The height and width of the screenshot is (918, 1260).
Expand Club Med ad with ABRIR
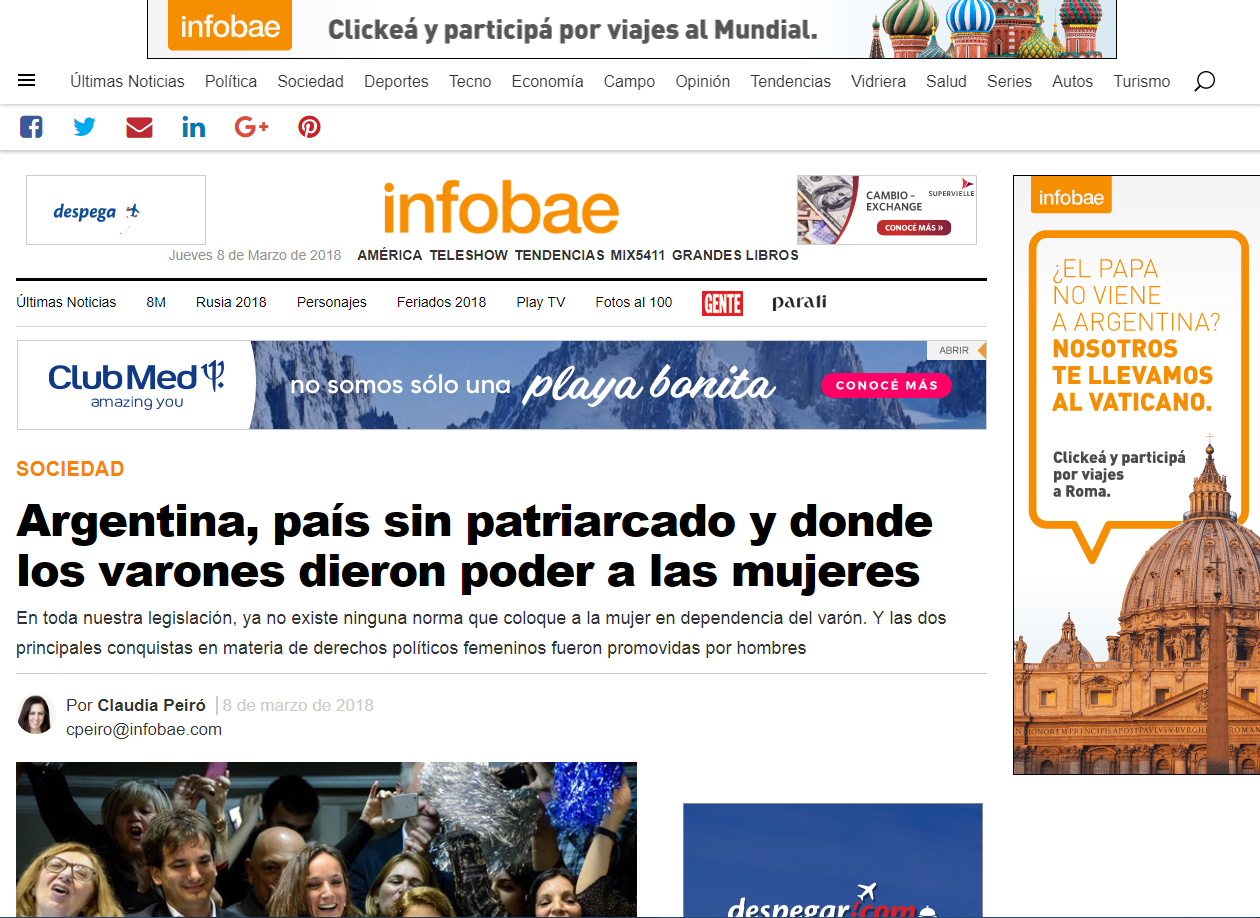click(x=956, y=350)
